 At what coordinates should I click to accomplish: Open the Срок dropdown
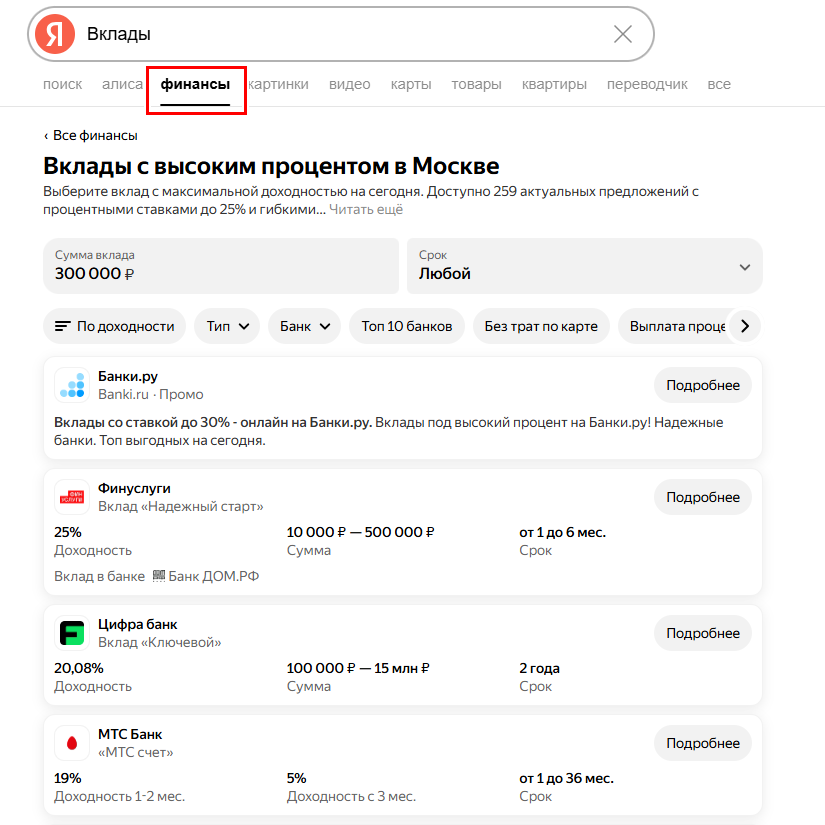click(x=585, y=266)
